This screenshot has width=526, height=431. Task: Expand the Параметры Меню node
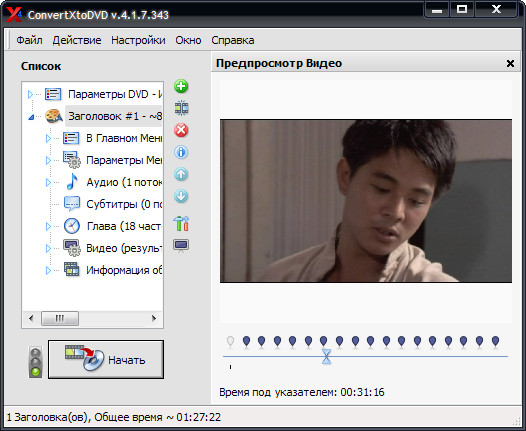pyautogui.click(x=48, y=160)
